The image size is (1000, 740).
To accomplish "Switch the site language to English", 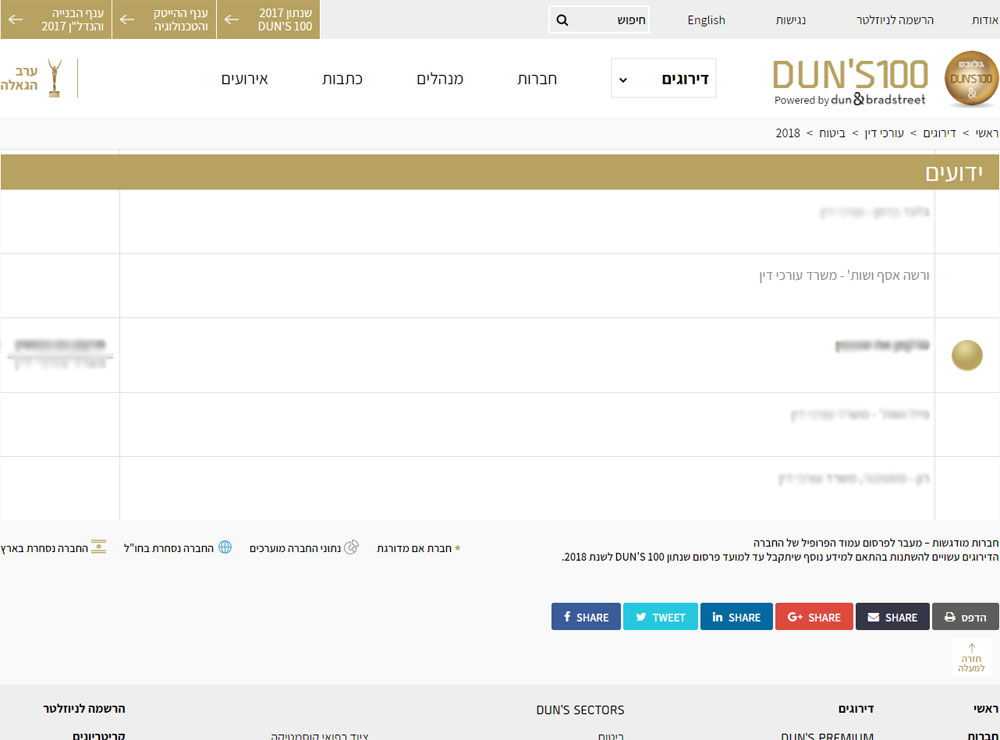I will coord(706,20).
